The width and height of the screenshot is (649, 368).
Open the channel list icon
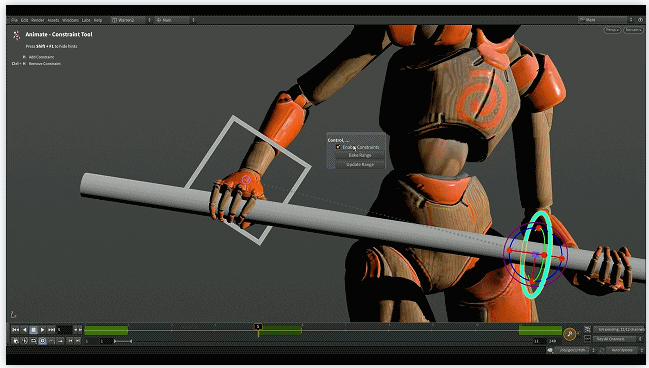pos(587,330)
